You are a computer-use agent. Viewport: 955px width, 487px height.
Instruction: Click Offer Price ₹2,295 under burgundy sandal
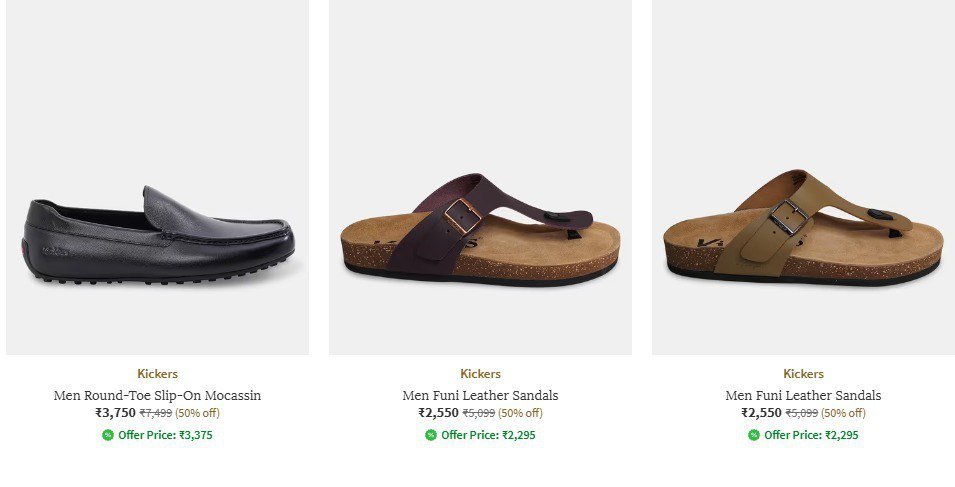click(488, 435)
